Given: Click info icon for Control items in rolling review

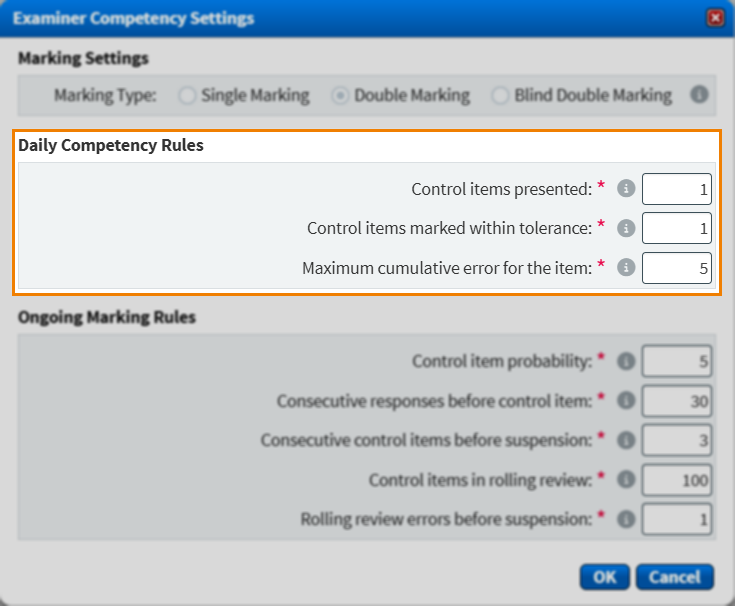Looking at the screenshot, I should pos(627,480).
